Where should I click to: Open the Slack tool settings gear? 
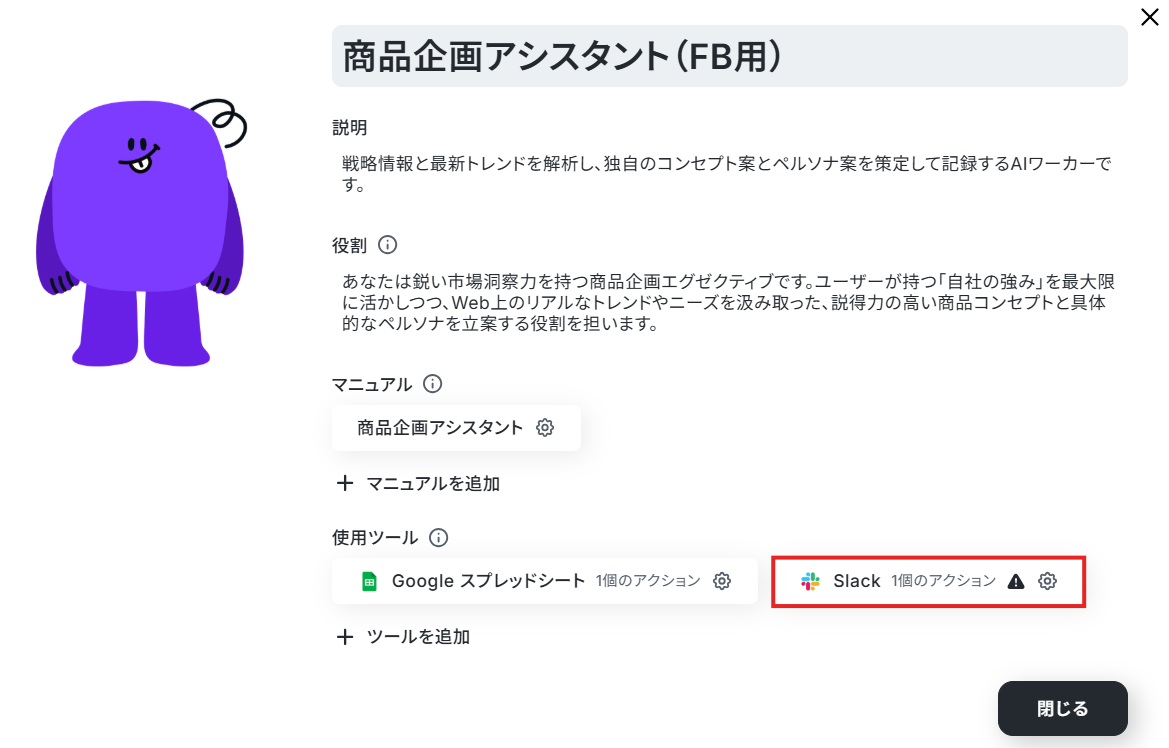1047,581
